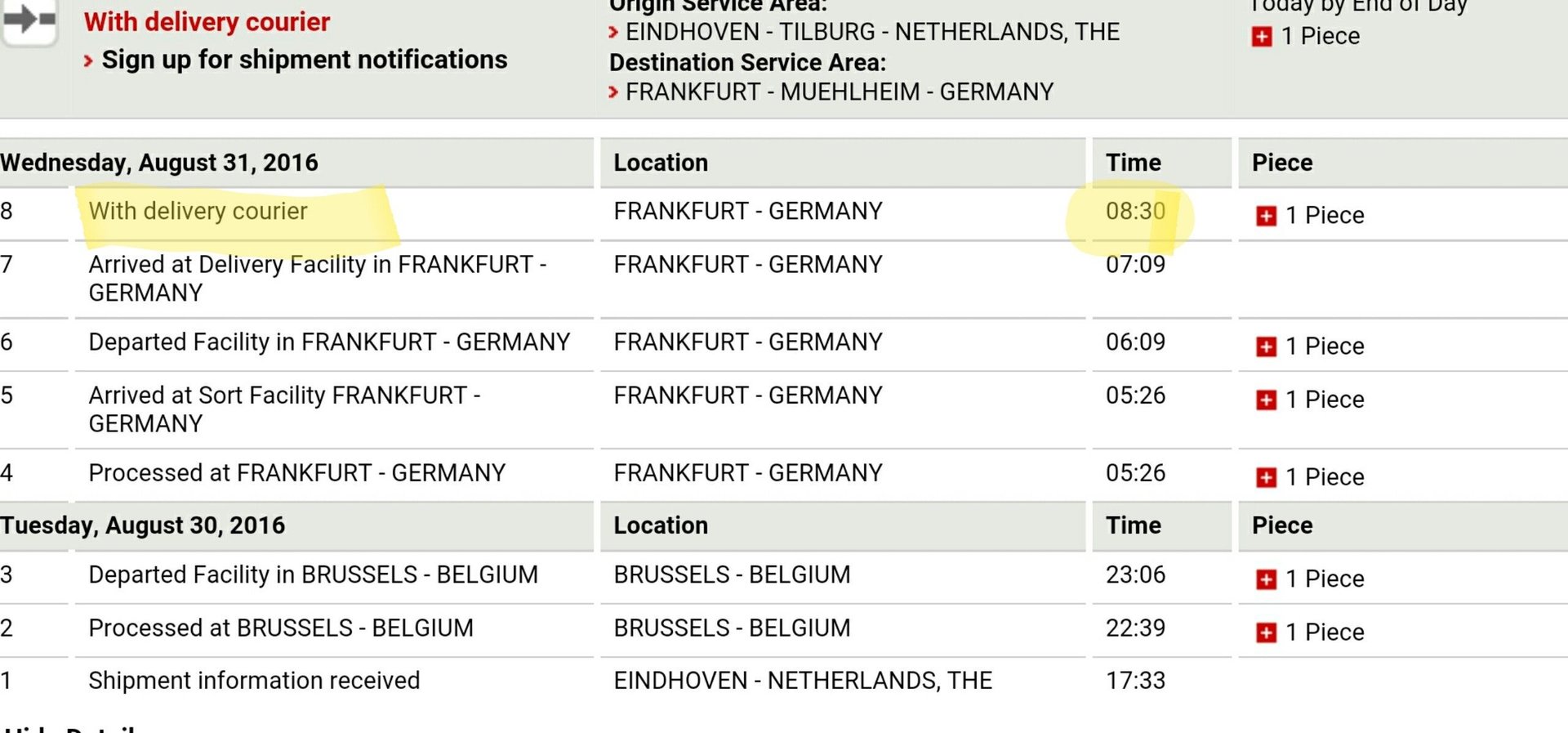Click the plus icon in Processed at FRANKFURT row
This screenshot has width=1568, height=733.
coord(1266,477)
